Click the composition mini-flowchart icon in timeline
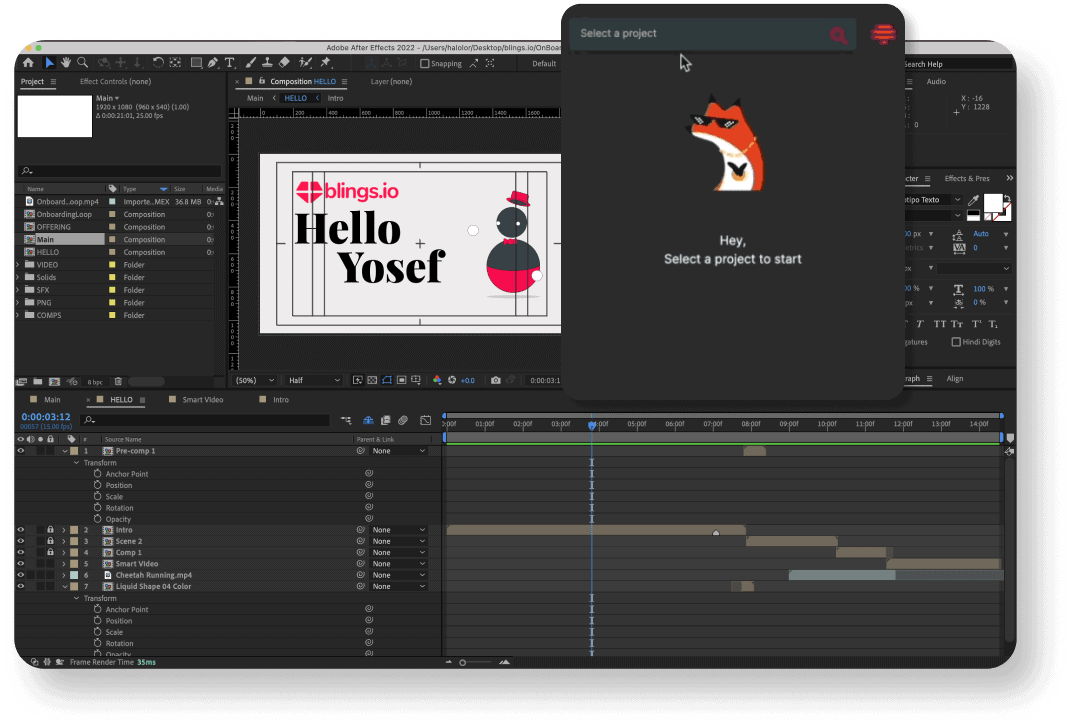 (346, 420)
